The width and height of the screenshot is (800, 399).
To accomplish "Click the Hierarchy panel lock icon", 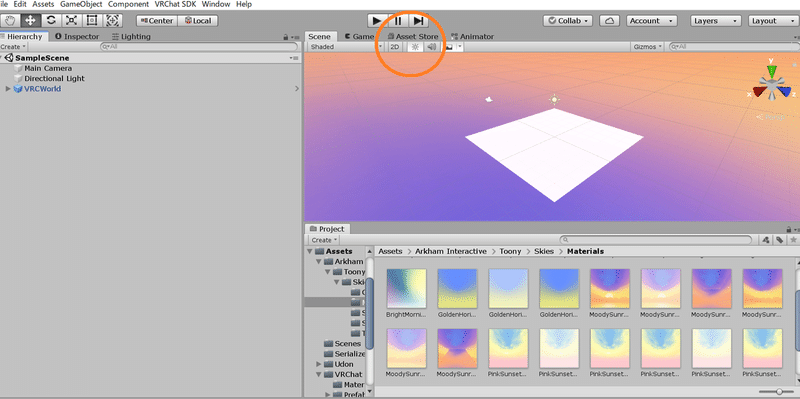I will click(286, 37).
